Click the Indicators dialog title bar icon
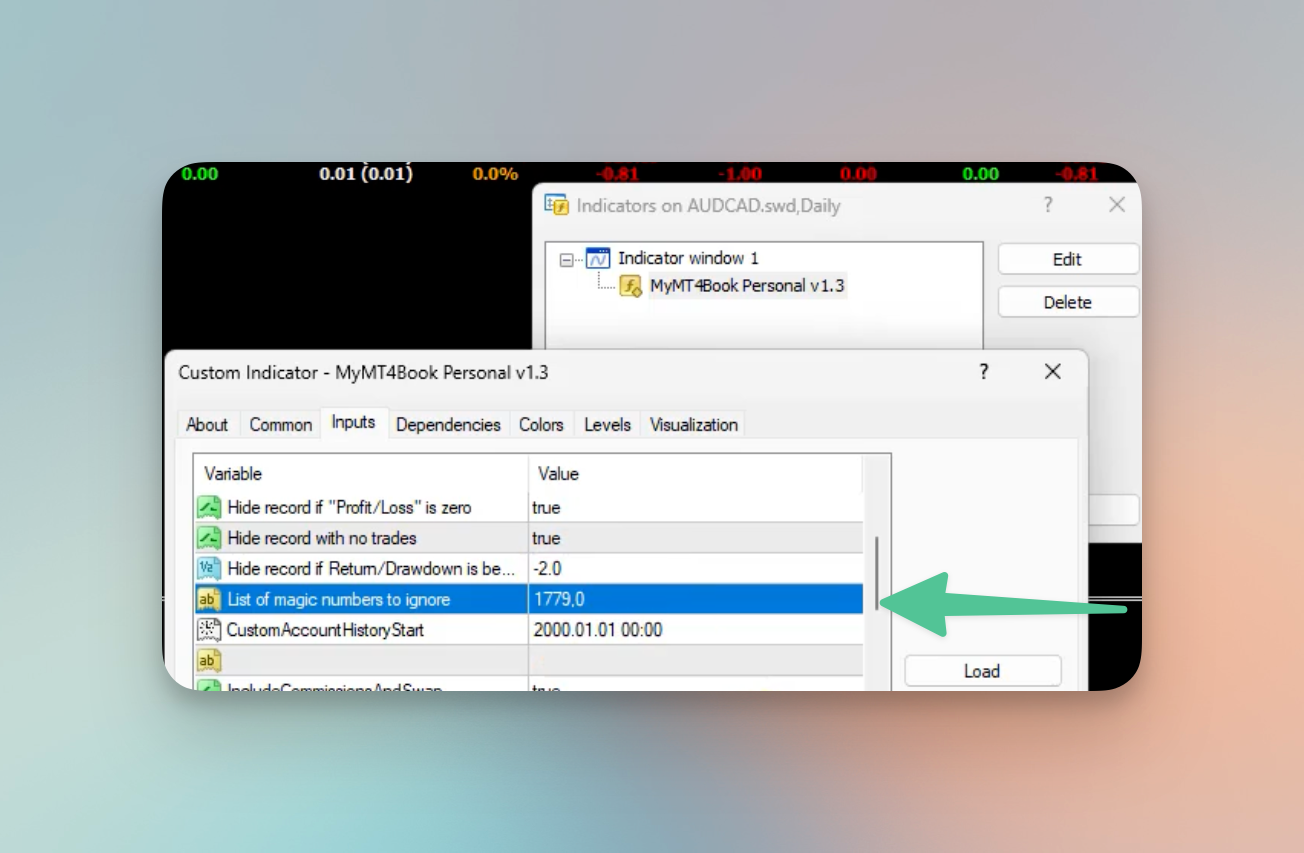Viewport: 1304px width, 853px height. [556, 205]
